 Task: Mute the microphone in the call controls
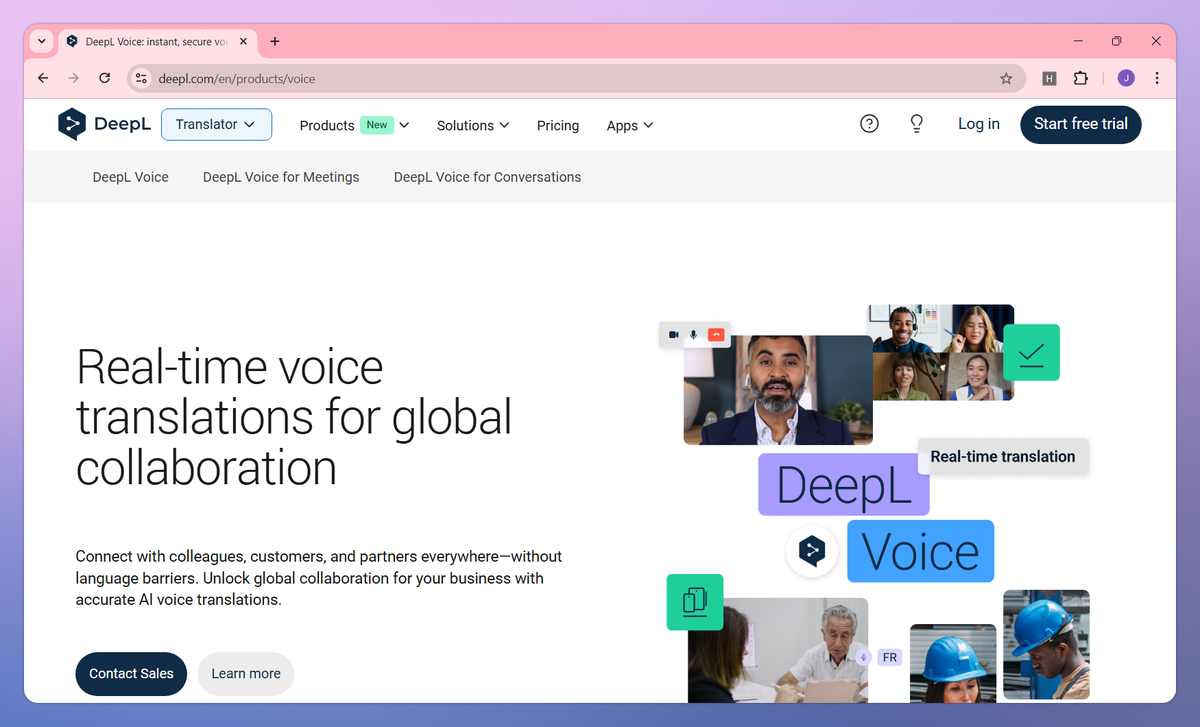click(x=694, y=335)
